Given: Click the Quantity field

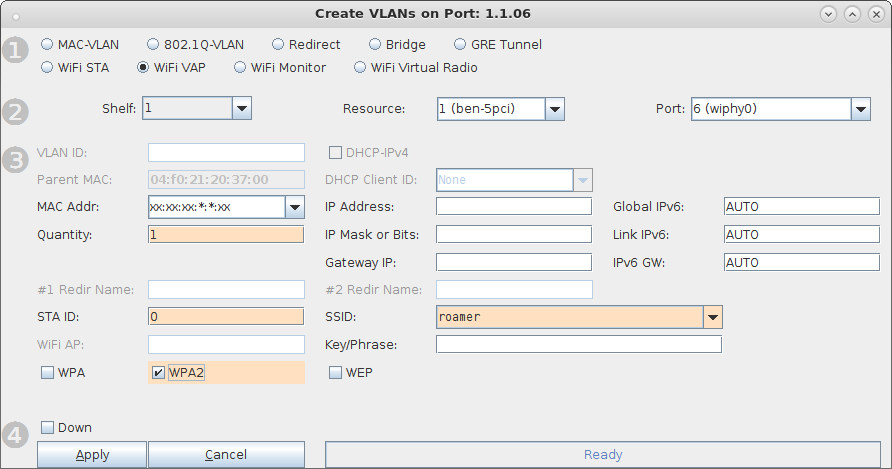Looking at the screenshot, I should point(225,235).
